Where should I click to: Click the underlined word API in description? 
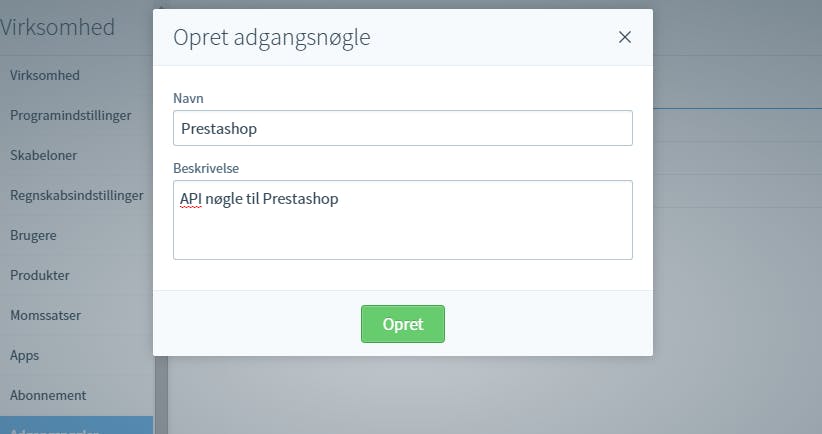(x=191, y=199)
